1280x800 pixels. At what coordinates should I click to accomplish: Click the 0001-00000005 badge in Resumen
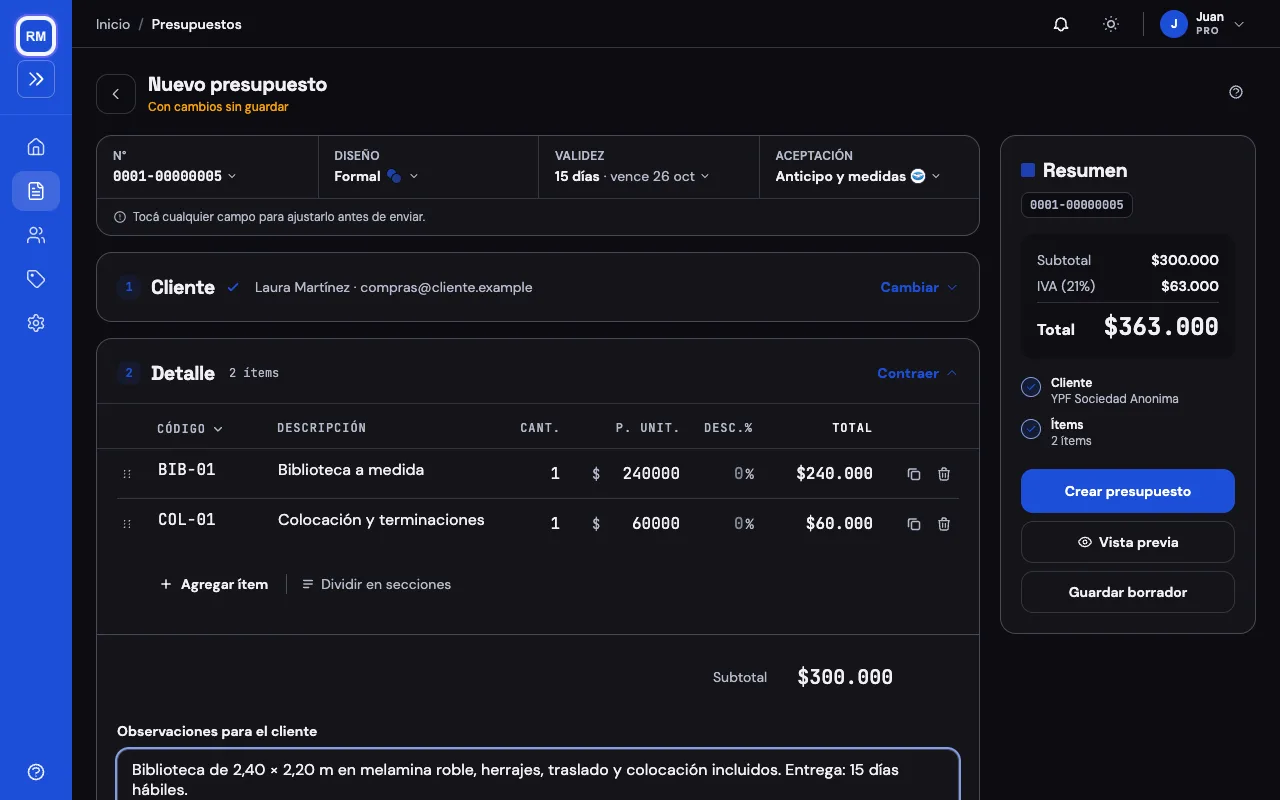pos(1076,205)
